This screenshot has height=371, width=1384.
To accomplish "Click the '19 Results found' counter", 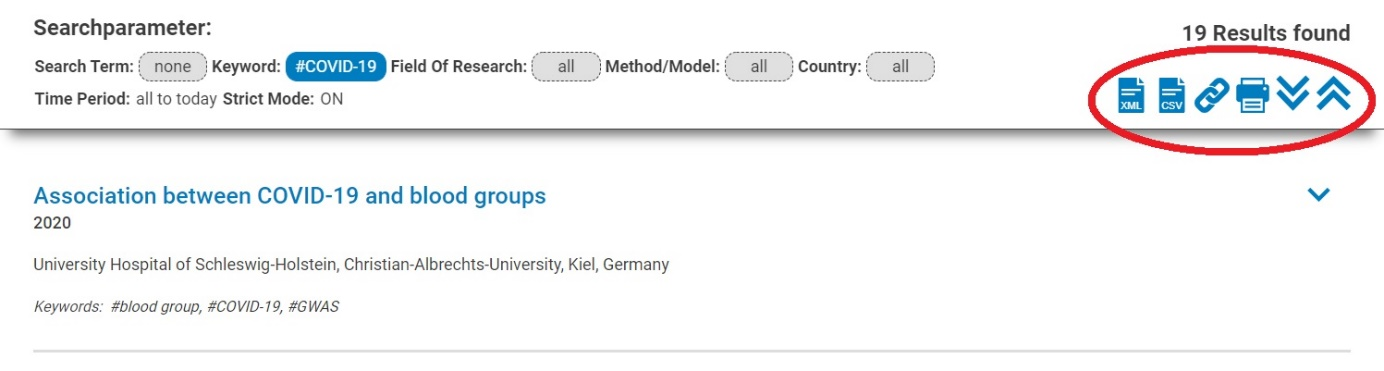I will [x=1266, y=33].
